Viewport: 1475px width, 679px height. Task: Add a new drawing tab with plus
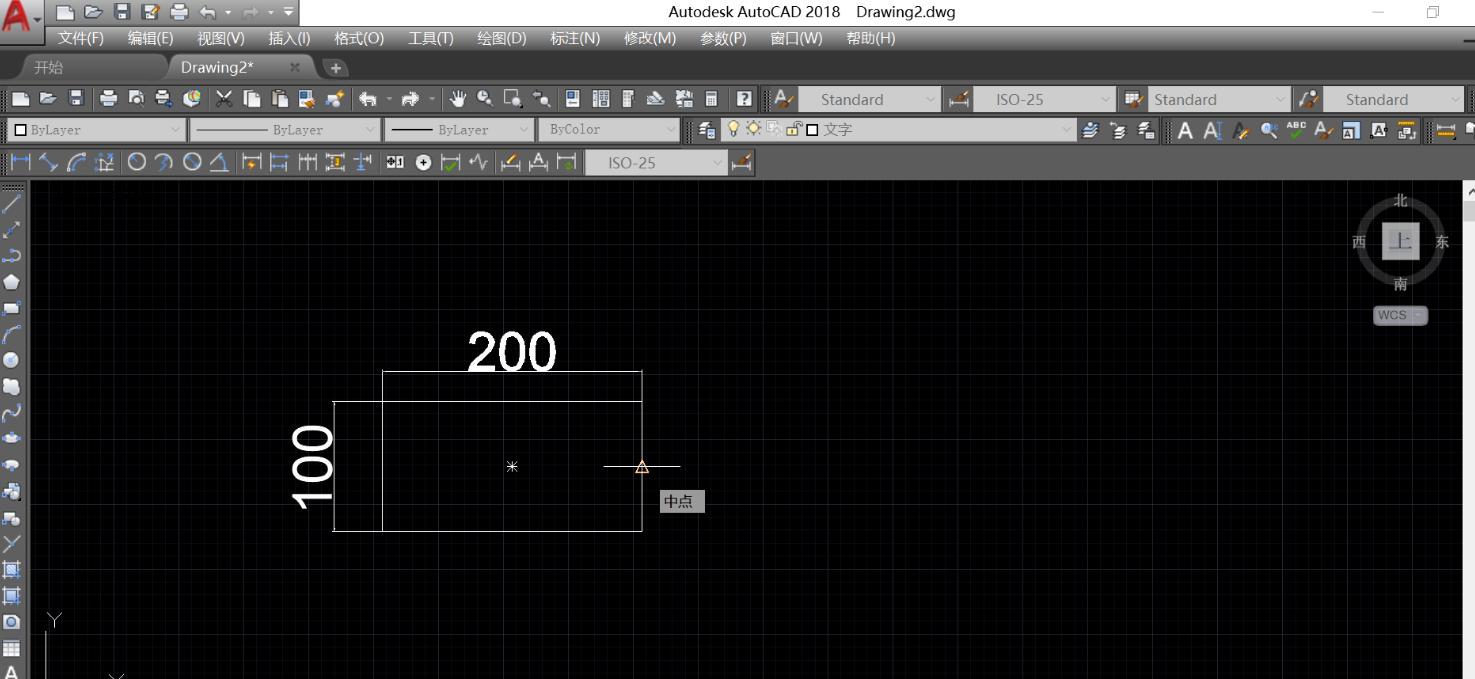[336, 68]
